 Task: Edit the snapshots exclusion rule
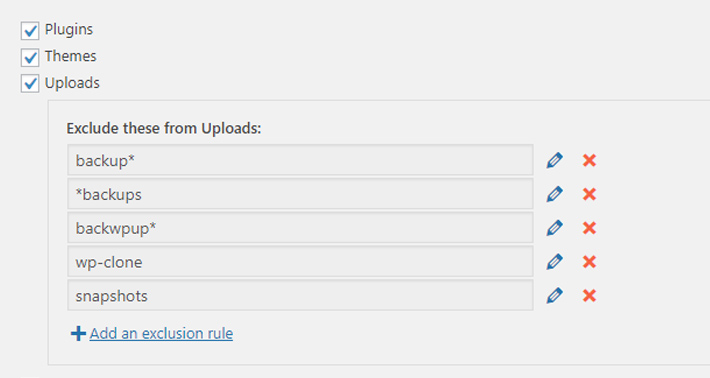(555, 296)
